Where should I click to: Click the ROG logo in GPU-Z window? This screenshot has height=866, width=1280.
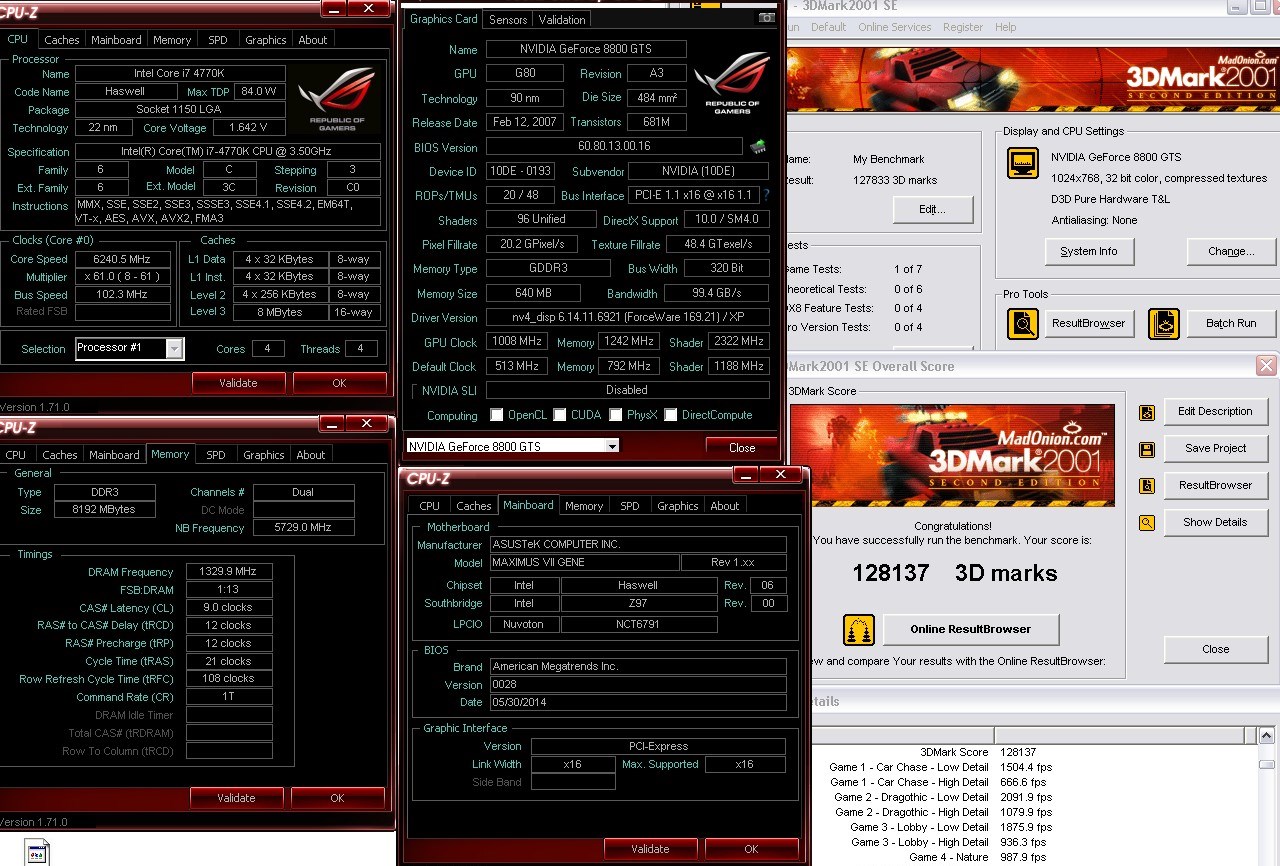(732, 82)
